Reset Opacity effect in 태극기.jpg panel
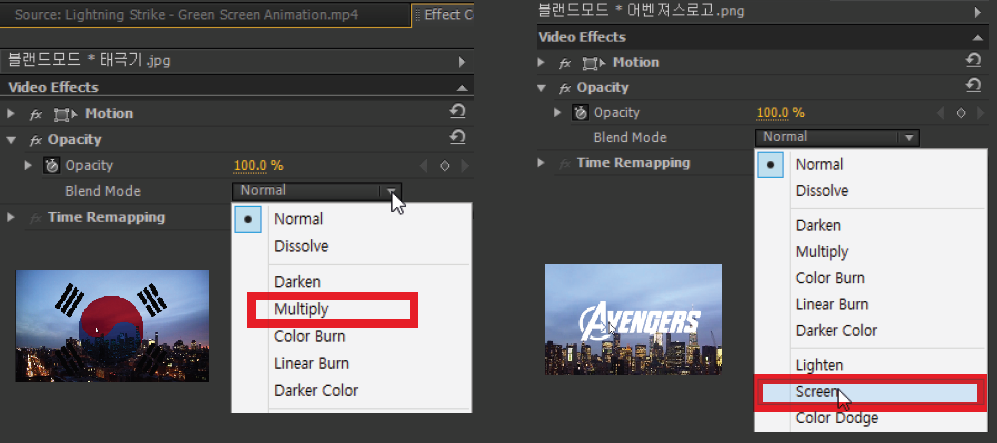This screenshot has width=997, height=443. [457, 137]
